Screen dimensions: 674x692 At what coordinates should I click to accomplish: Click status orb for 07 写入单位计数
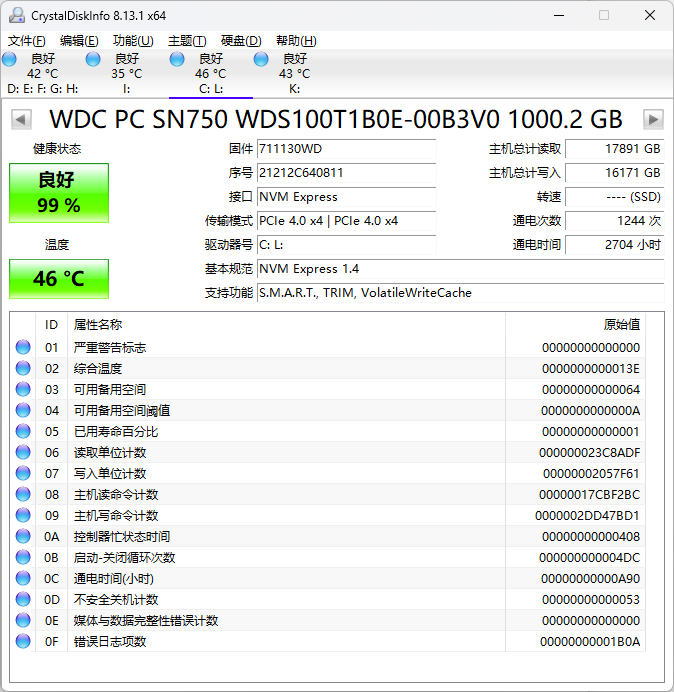tap(23, 474)
